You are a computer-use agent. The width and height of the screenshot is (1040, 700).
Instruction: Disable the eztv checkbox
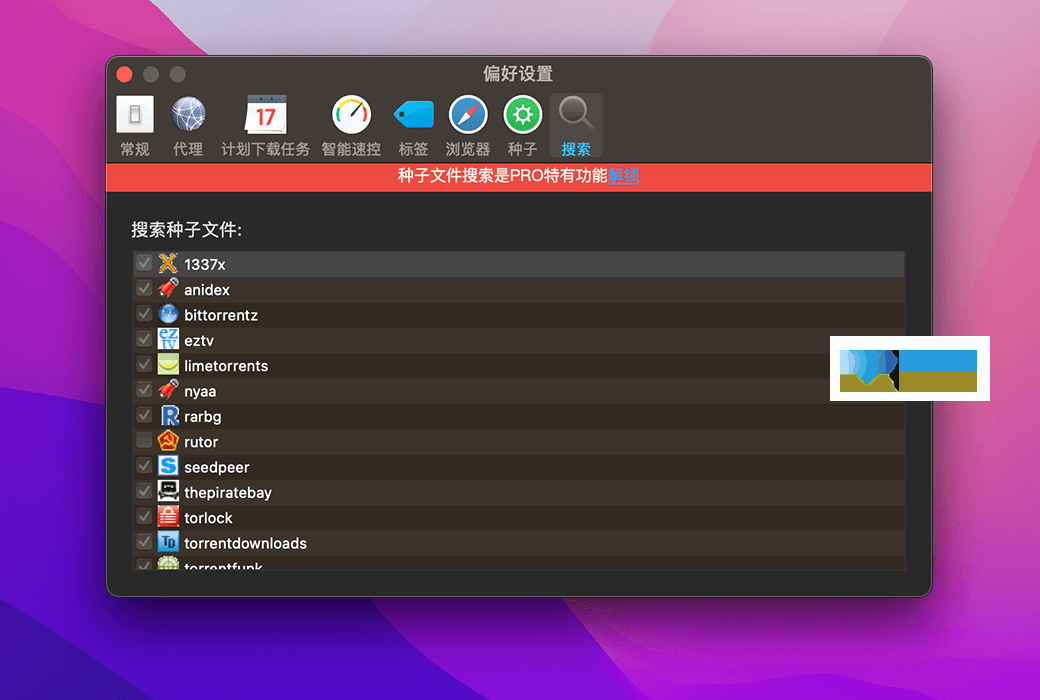(x=144, y=339)
